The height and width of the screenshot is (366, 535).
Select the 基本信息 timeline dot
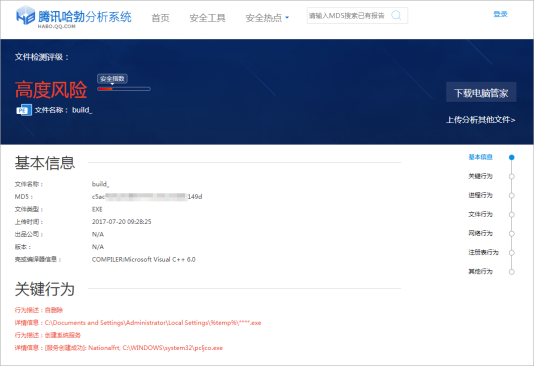tap(511, 157)
